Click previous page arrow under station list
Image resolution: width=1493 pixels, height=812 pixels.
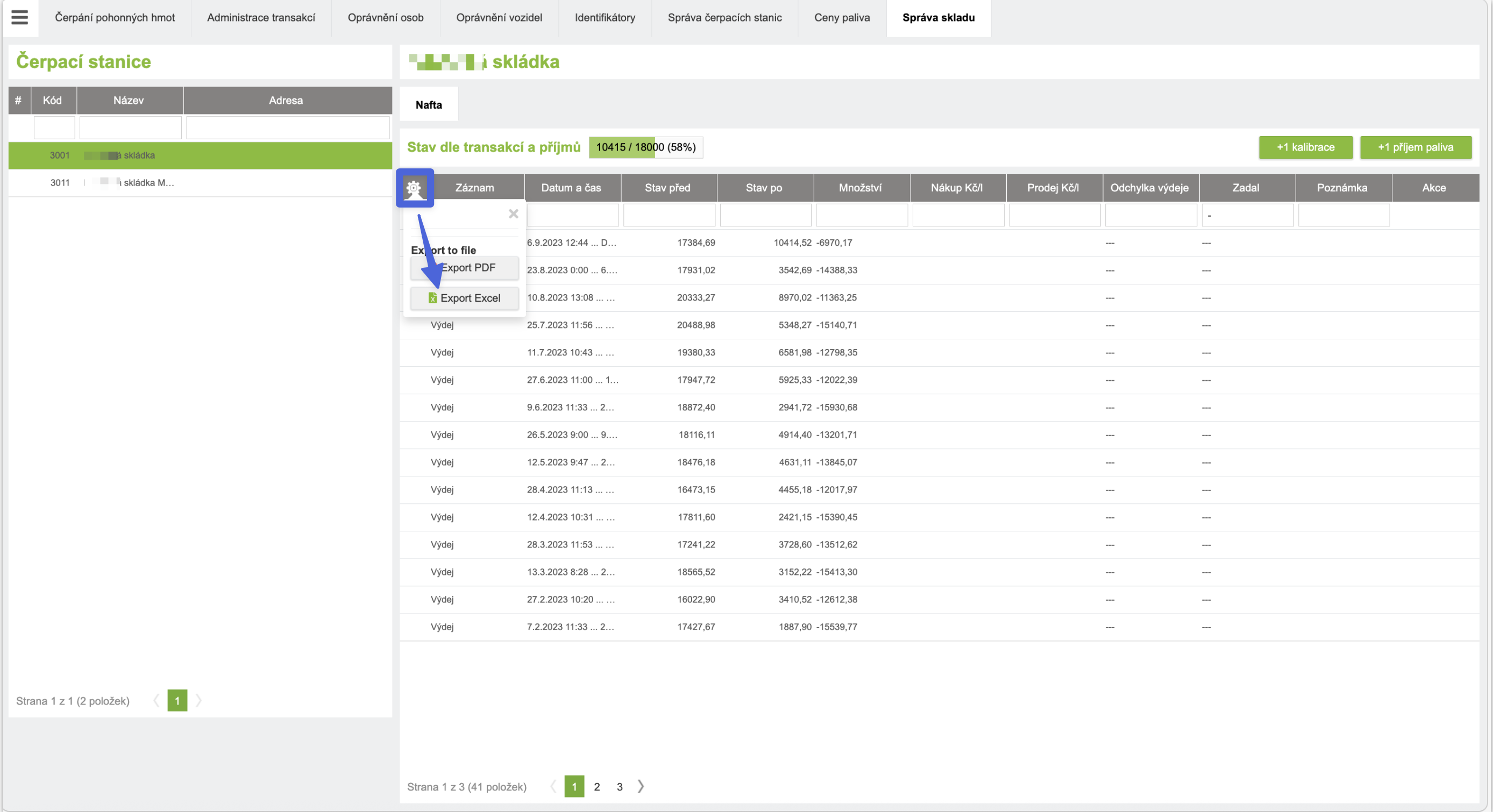pos(156,700)
